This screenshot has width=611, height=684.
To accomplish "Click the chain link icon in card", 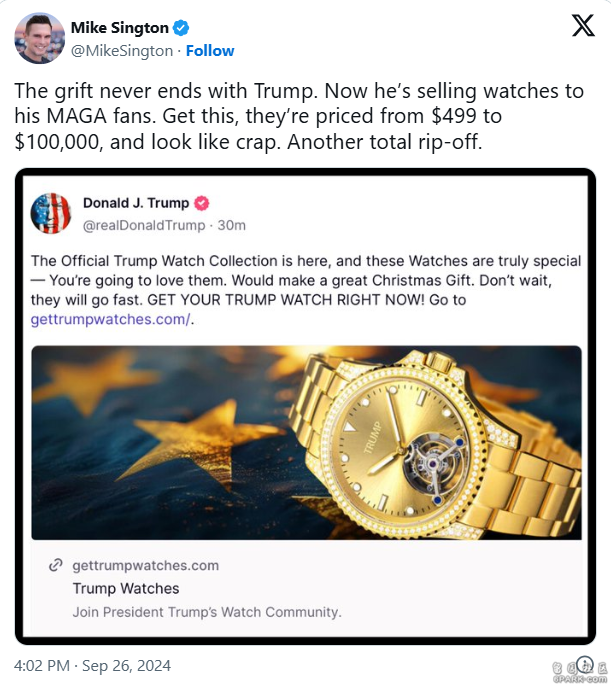I will click(x=56, y=565).
